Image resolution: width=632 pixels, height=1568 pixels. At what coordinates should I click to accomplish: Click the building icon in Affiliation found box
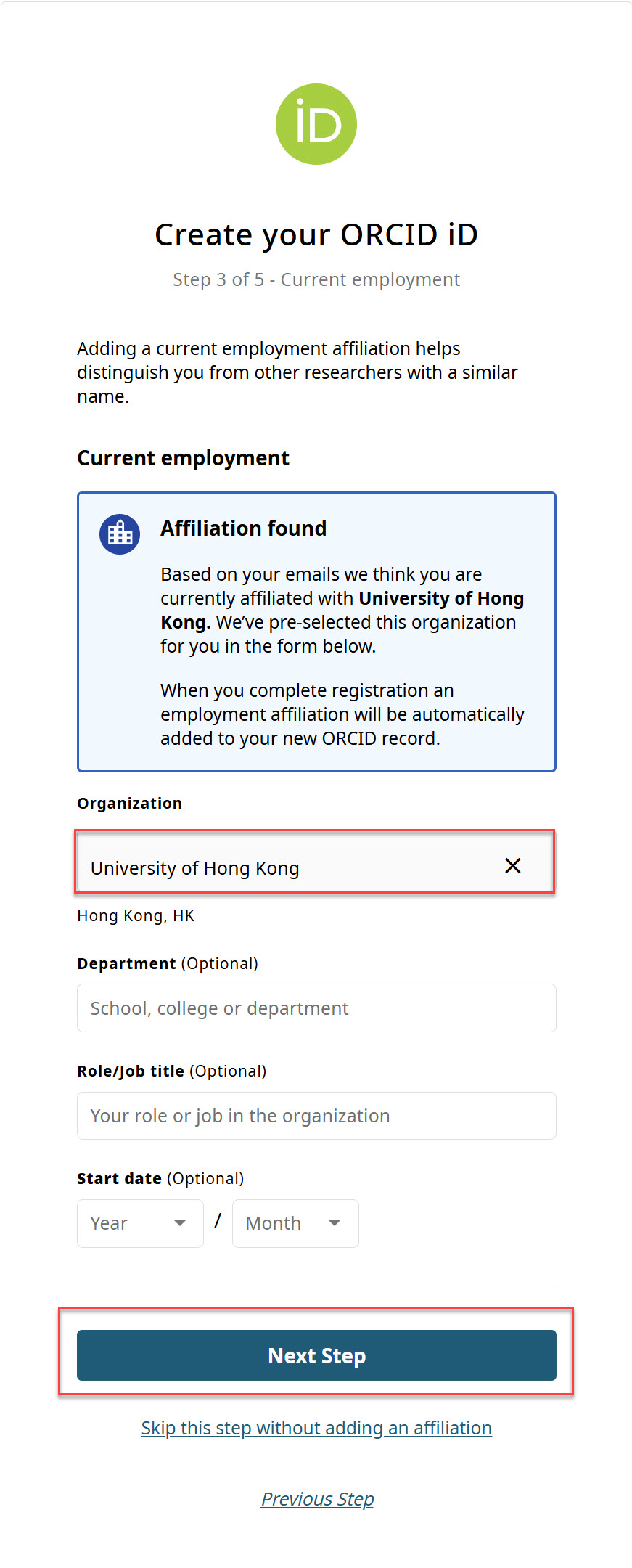[119, 533]
